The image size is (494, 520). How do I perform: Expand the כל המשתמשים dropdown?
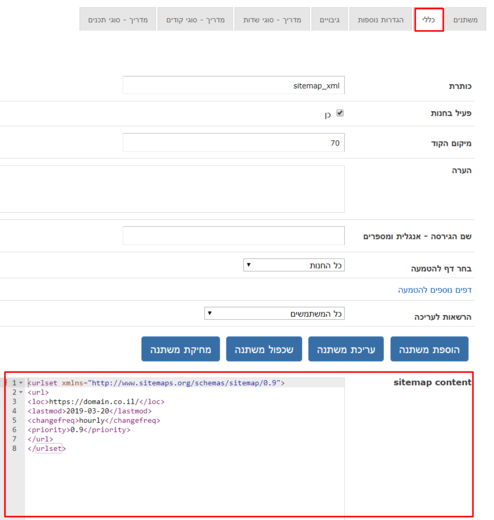(274, 314)
